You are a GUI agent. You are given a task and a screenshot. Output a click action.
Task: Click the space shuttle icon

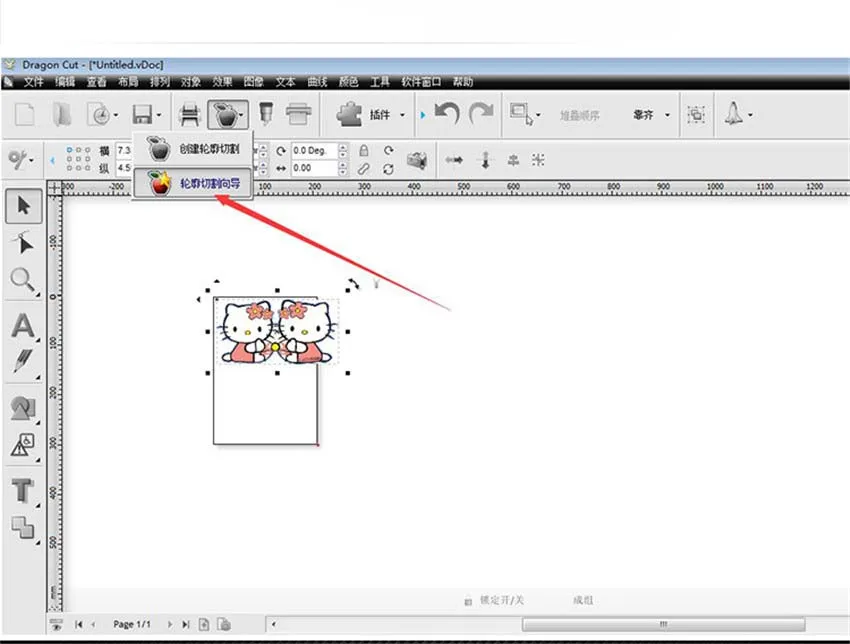coord(733,114)
